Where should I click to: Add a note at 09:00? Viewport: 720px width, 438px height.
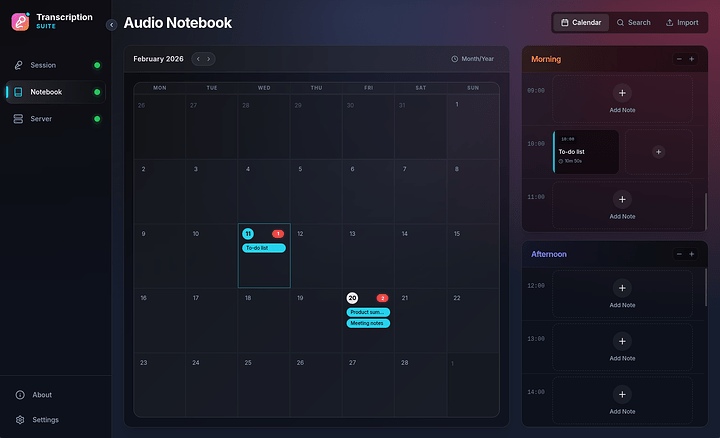point(622,99)
